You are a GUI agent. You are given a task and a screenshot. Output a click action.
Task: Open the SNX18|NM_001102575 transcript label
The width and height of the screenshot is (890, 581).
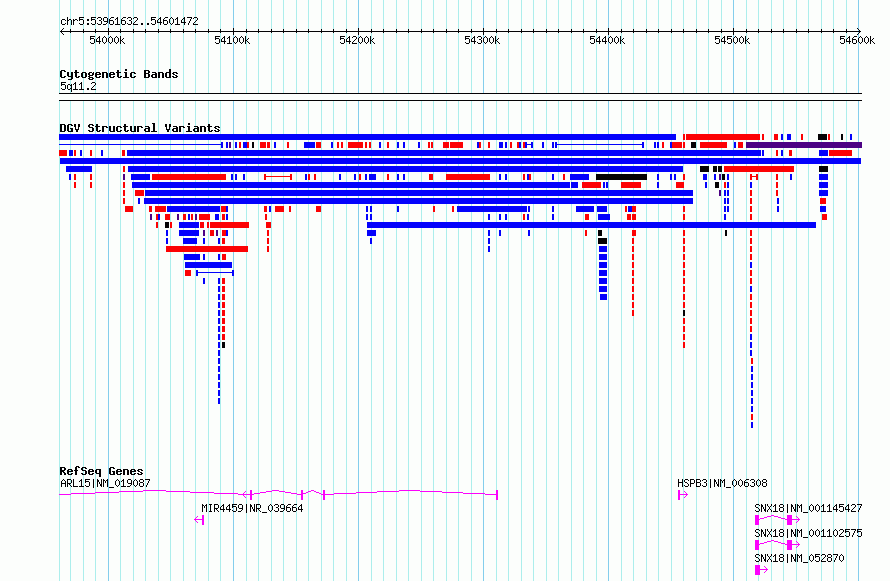point(808,533)
